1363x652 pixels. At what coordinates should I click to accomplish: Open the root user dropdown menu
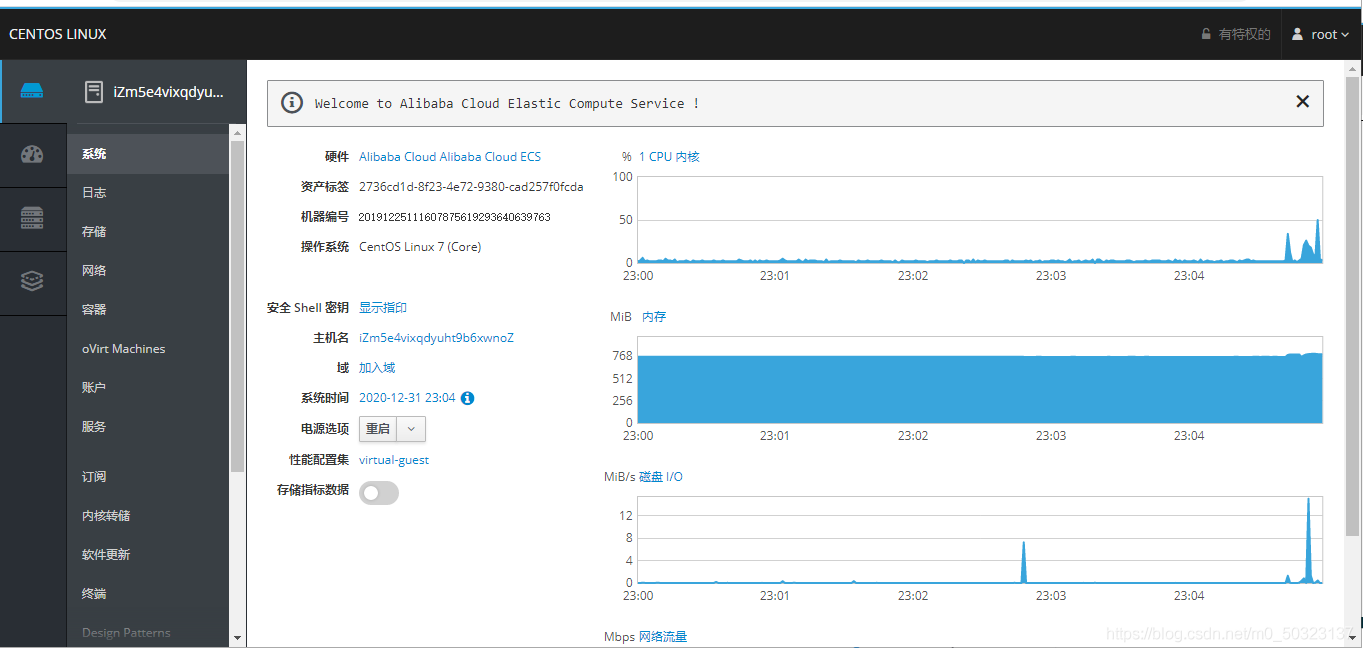tap(1321, 34)
